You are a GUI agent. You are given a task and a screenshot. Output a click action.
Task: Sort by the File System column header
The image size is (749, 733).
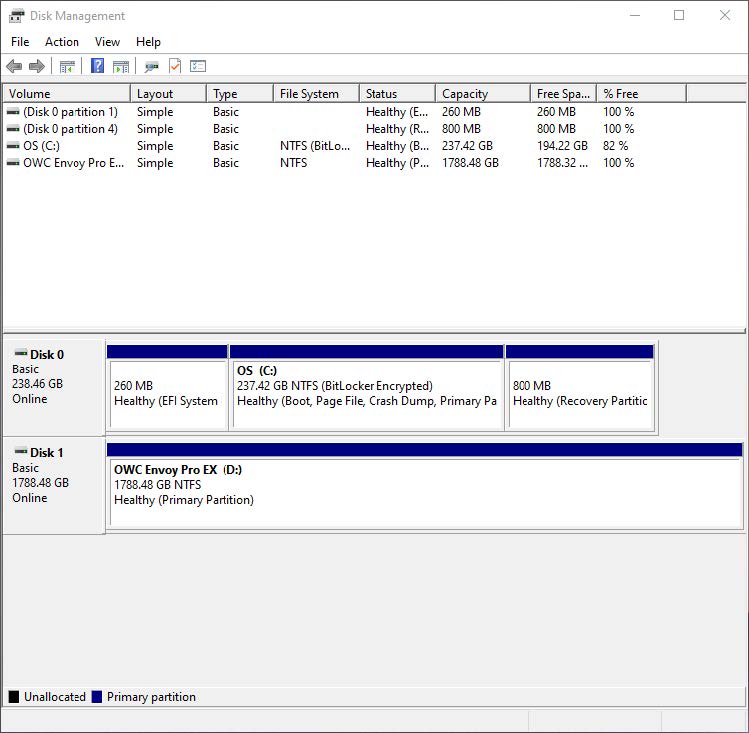pos(315,94)
